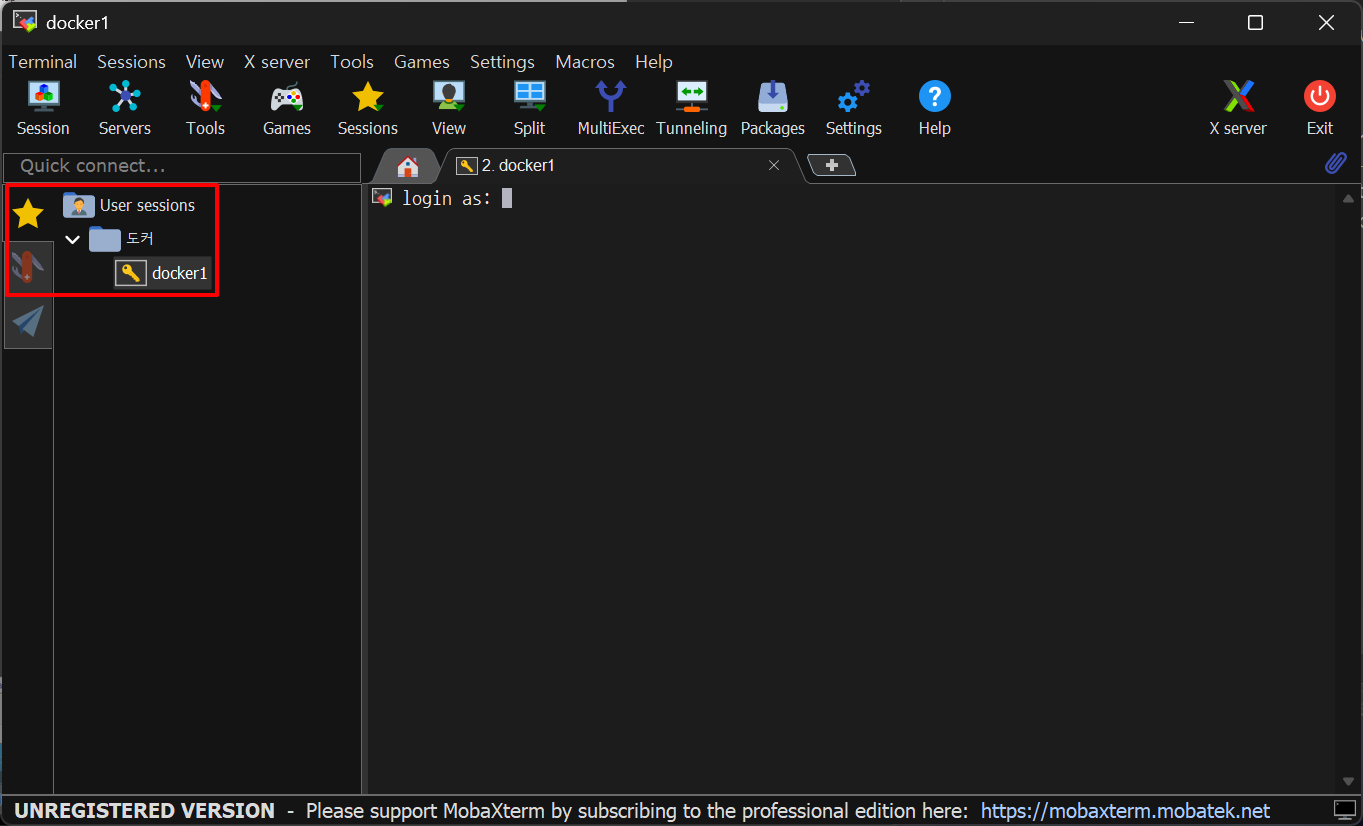
Task: Open the Session toolbar button
Action: click(43, 108)
